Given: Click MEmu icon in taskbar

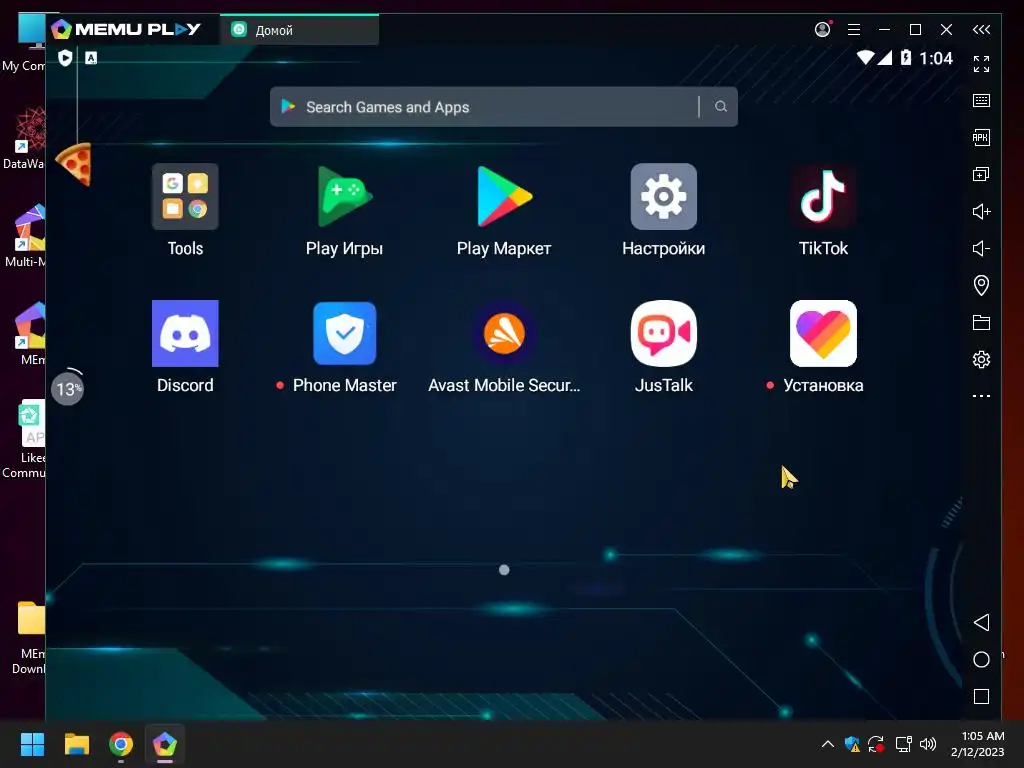Looking at the screenshot, I should point(165,744).
